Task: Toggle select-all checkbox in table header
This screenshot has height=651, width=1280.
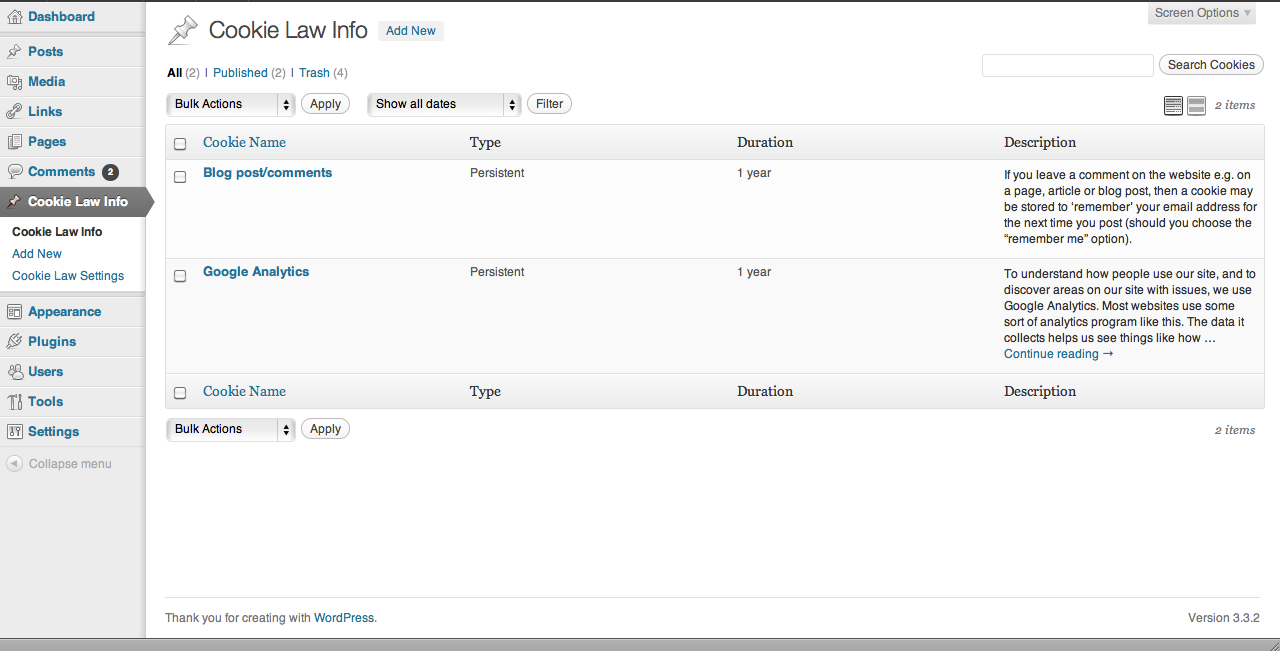Action: (180, 144)
